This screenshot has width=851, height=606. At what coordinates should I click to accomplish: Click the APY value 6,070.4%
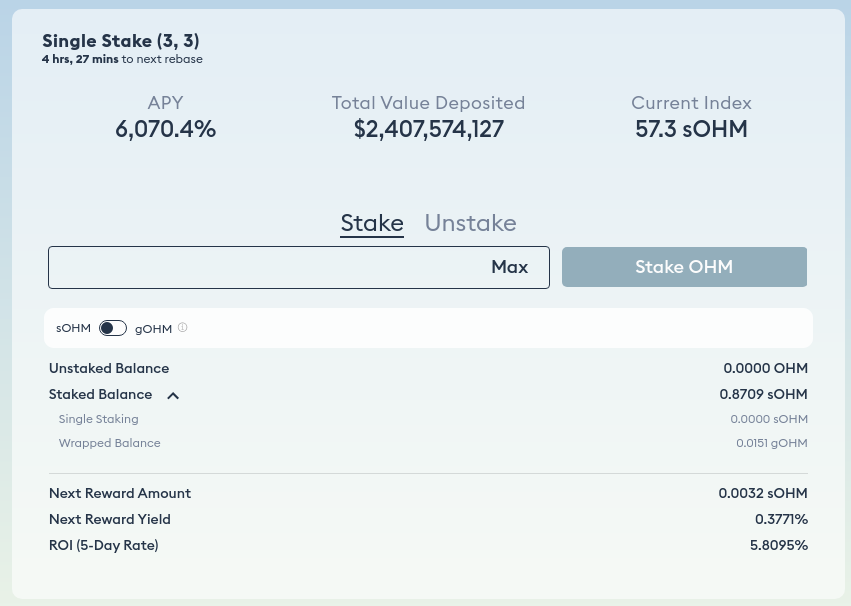tap(166, 129)
